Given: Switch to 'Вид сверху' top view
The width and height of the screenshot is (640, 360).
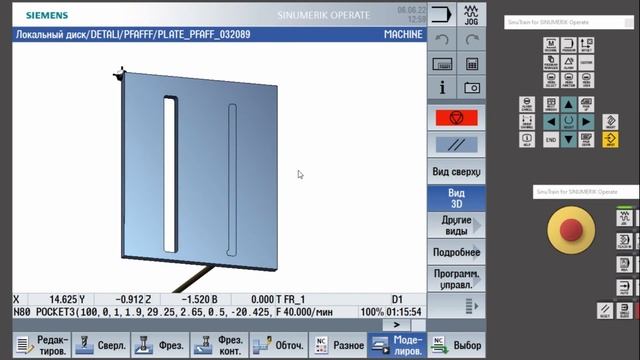Looking at the screenshot, I should pyautogui.click(x=456, y=171).
